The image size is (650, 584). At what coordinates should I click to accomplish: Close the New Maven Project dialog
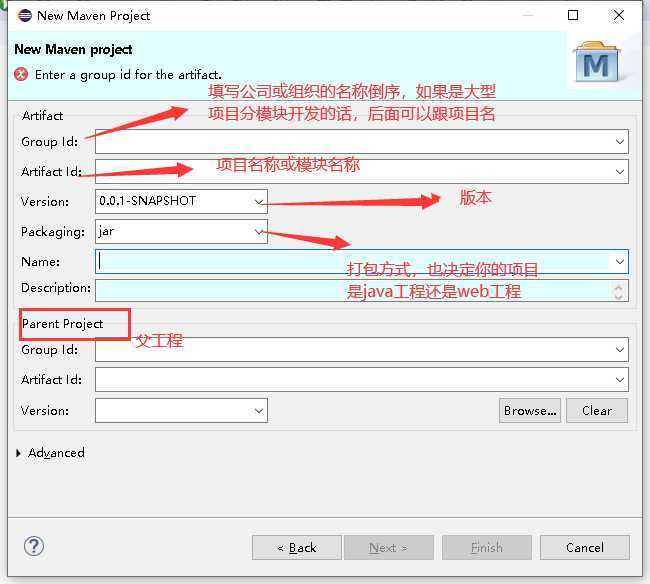pyautogui.click(x=618, y=15)
